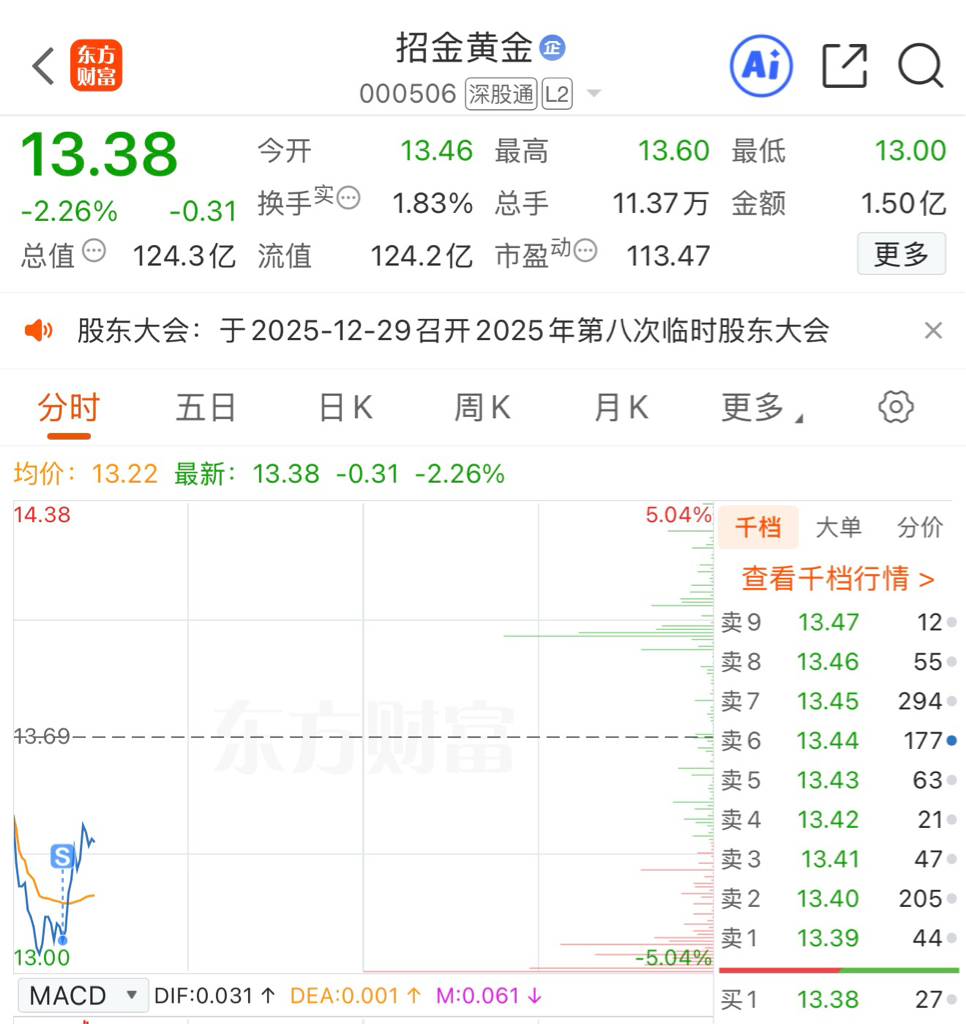This screenshot has width=966, height=1024.
Task: Open chart settings gear icon
Action: (x=895, y=408)
